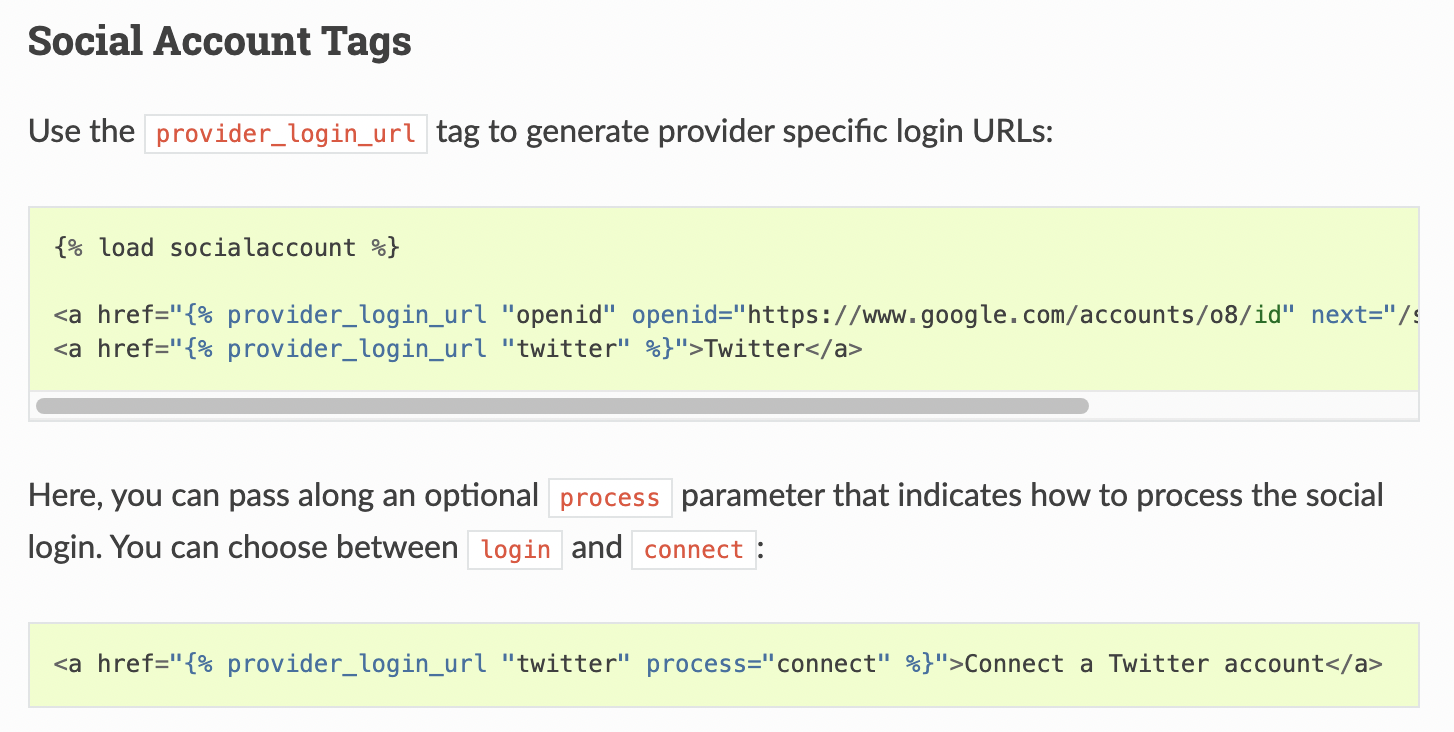Click the openid provider code line
Screen dimensions: 1454x732
[x=736, y=316]
